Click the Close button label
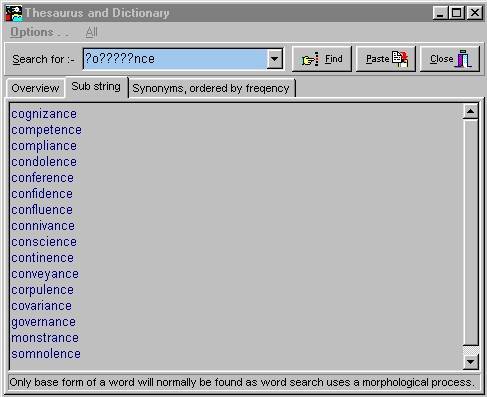This screenshot has width=487, height=397. click(x=441, y=59)
